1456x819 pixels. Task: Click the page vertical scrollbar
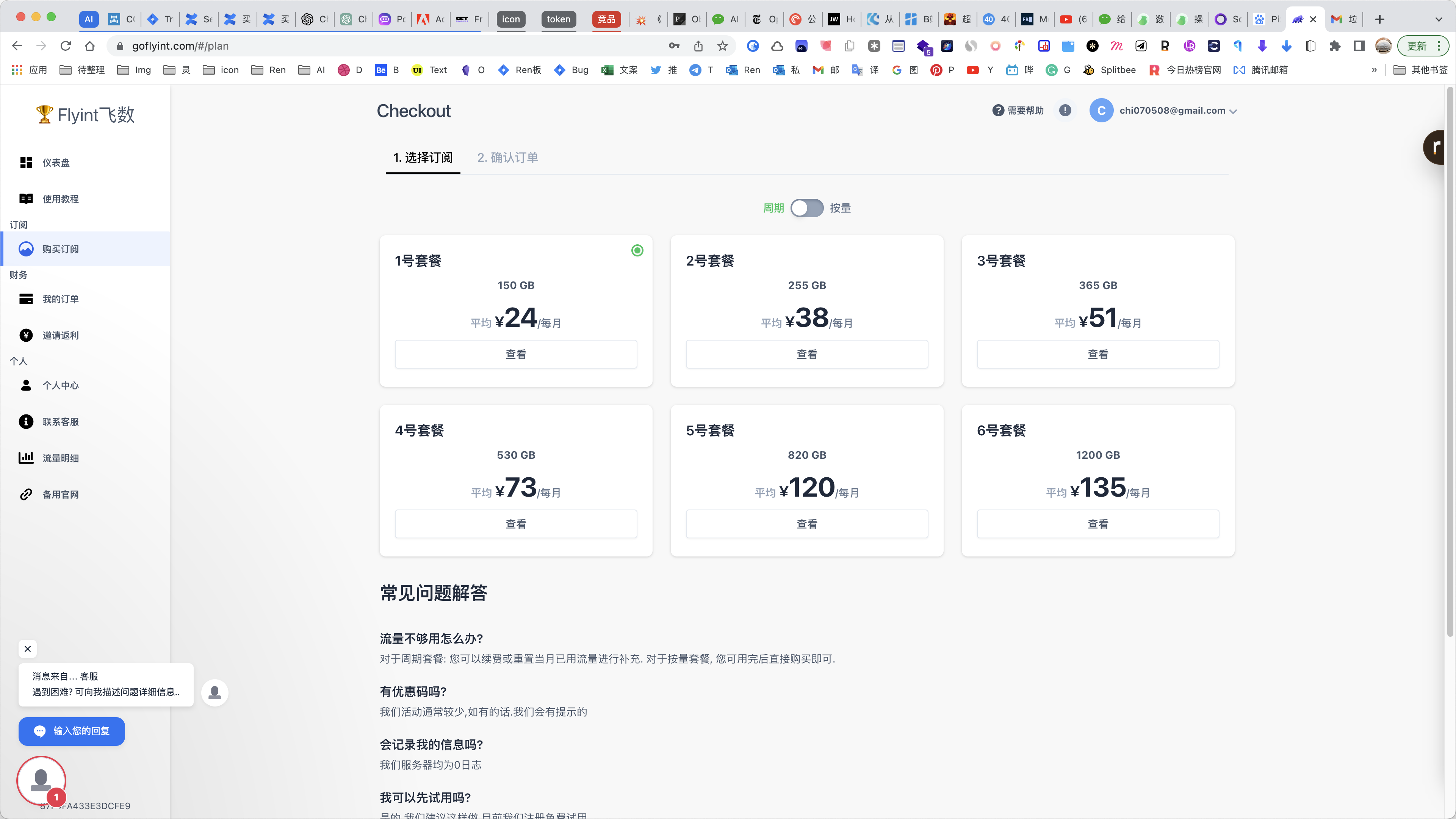coord(1450,361)
